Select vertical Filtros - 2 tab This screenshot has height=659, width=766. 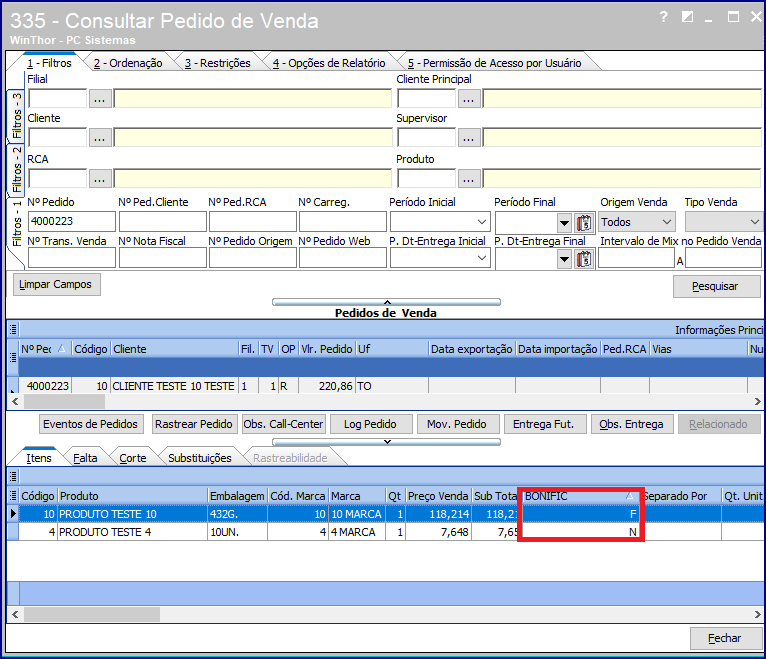point(17,169)
